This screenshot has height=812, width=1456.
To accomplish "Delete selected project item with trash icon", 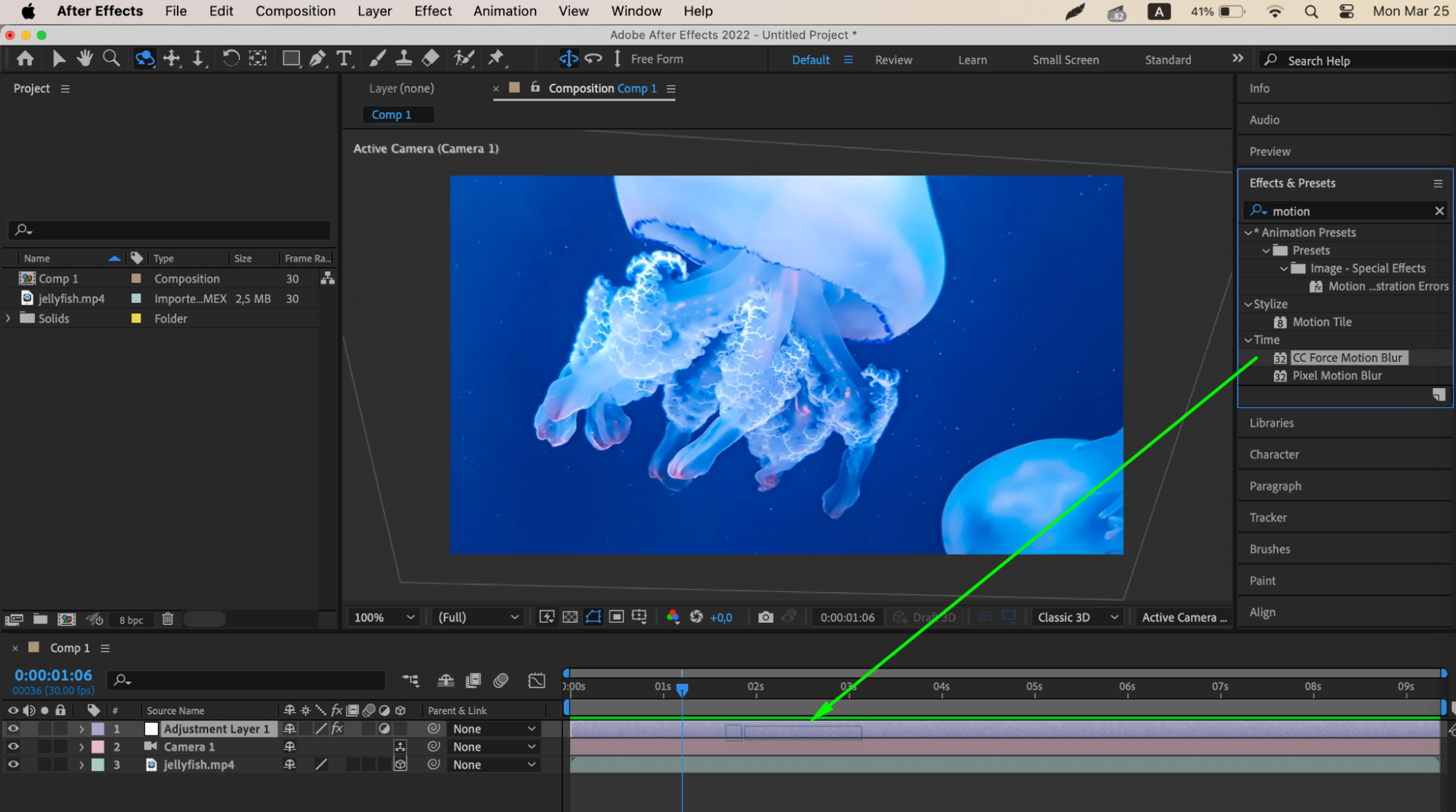I will (x=168, y=619).
